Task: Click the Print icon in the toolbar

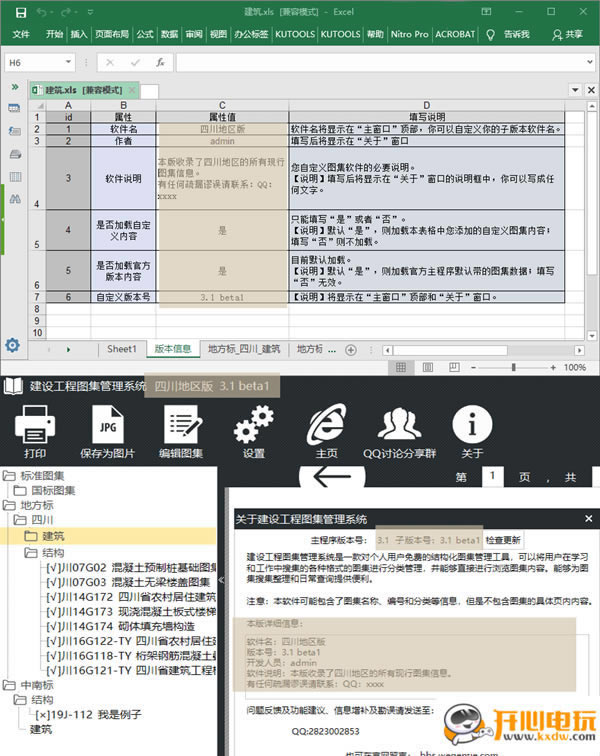Action: (35, 424)
